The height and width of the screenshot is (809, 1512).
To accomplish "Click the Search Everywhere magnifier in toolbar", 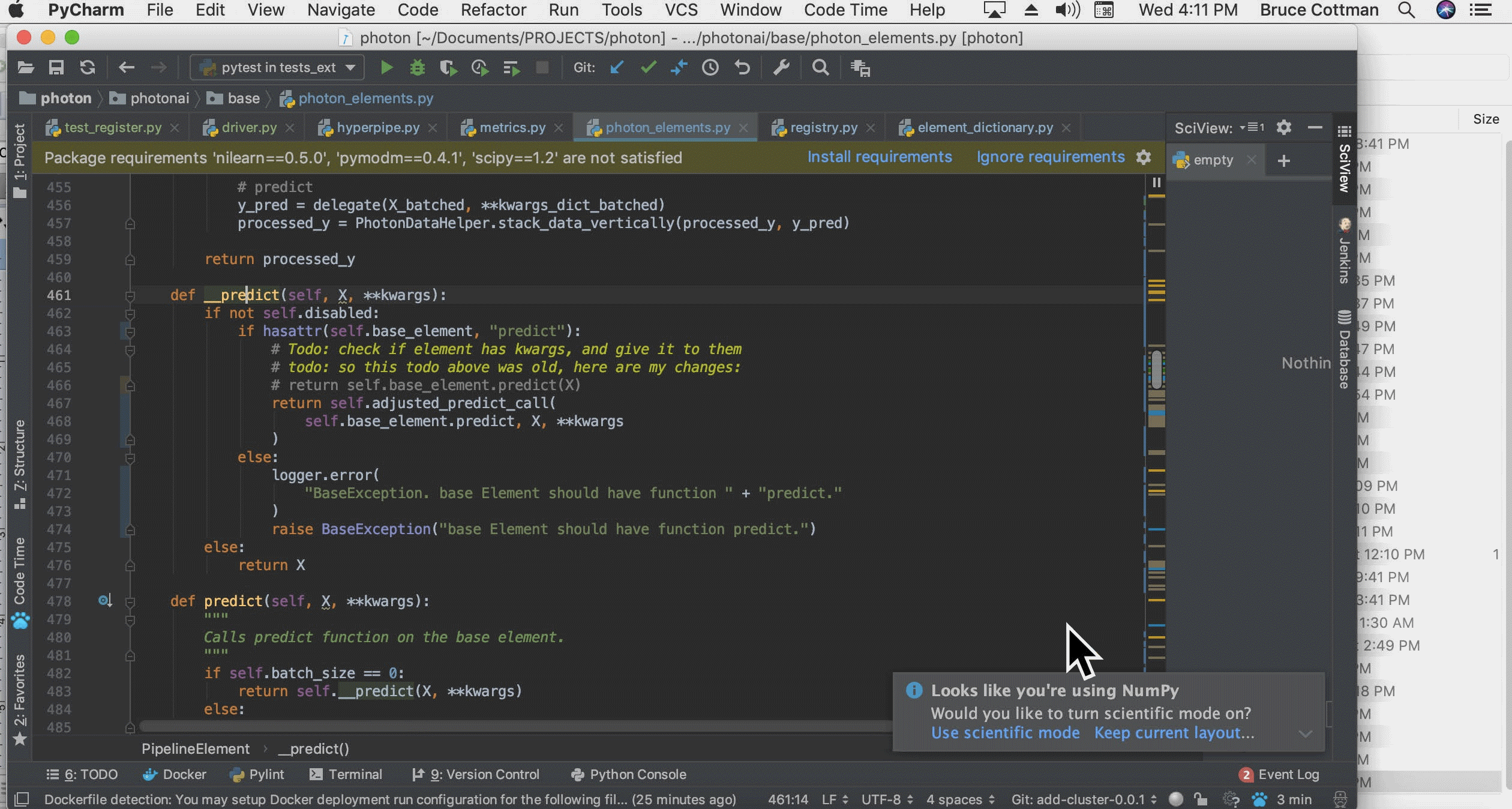I will (x=820, y=67).
